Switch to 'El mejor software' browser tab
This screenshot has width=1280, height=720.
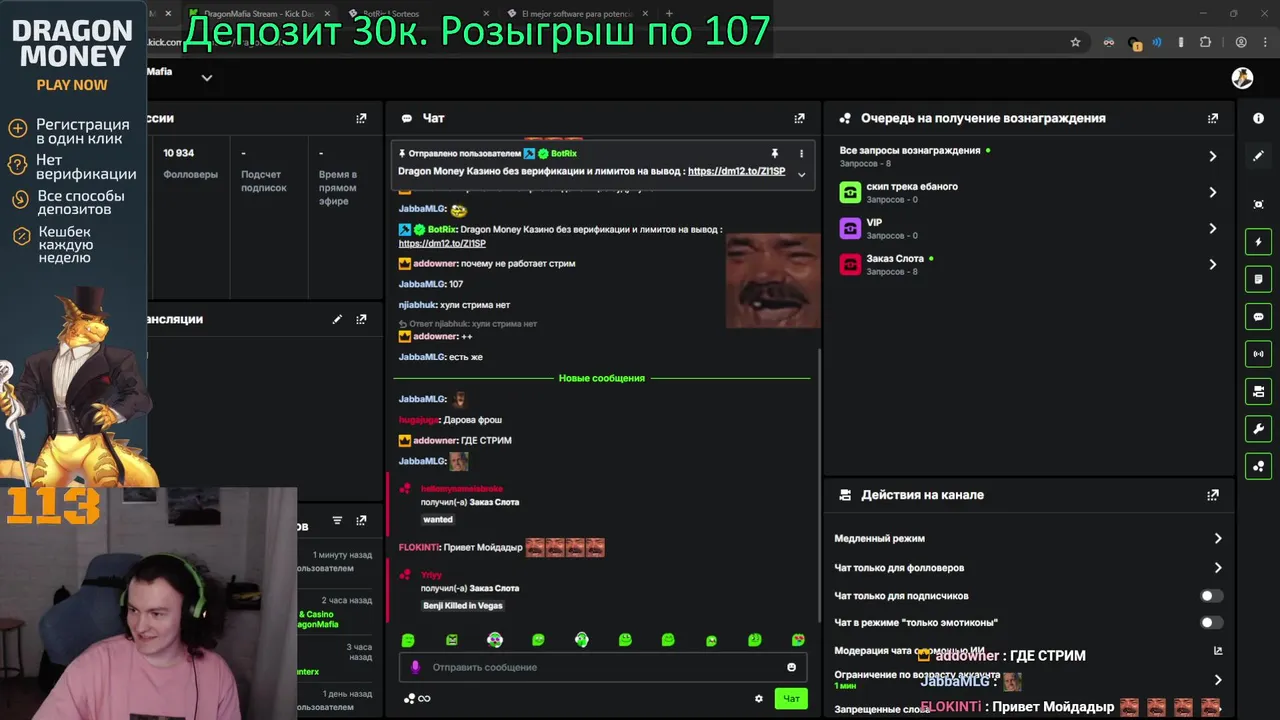point(577,14)
